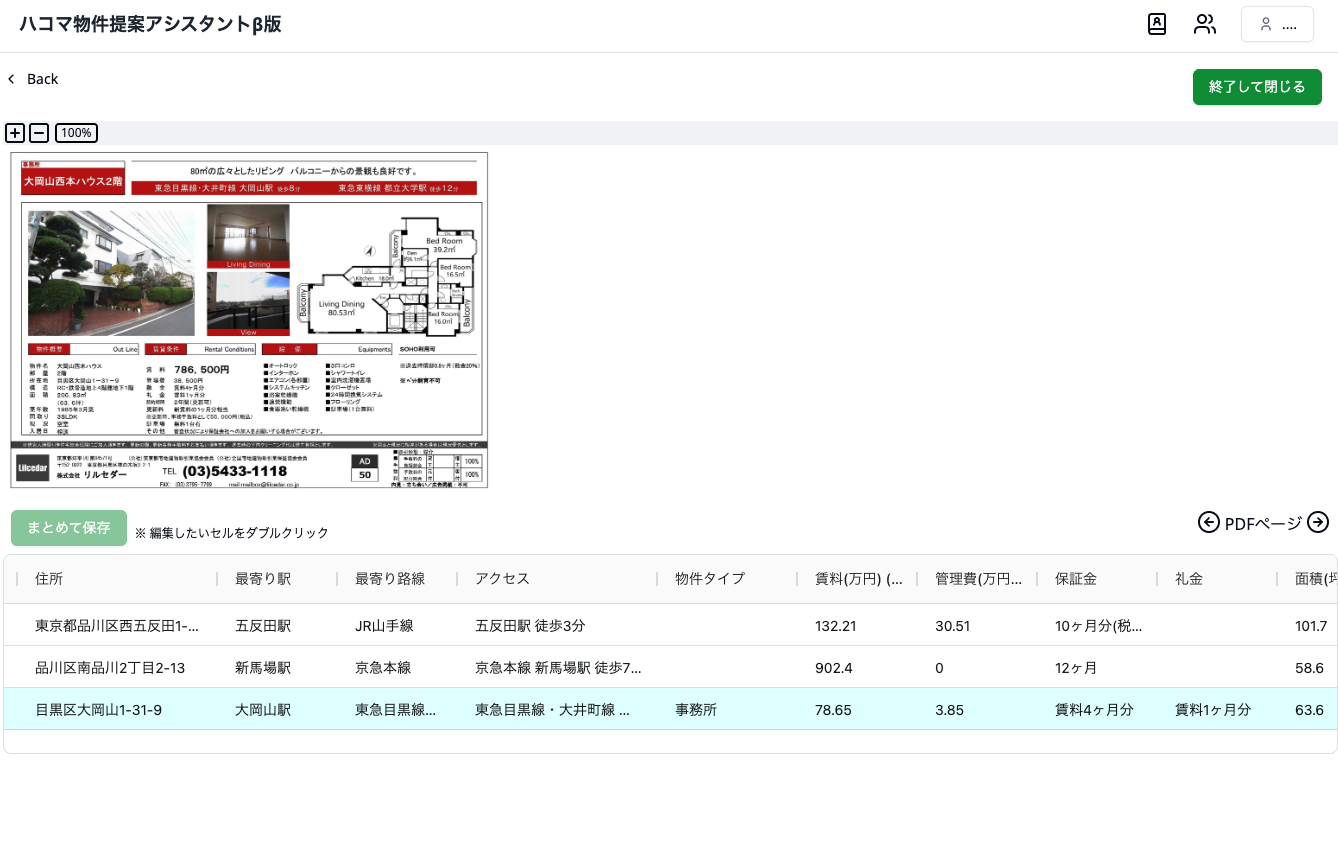Open the address book icon in the header
The image size is (1338, 864).
(1157, 25)
